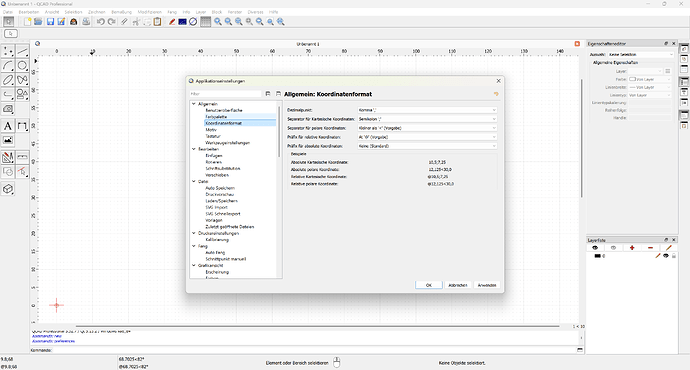The image size is (690, 370).
Task: Open Dezimalpunkt dropdown
Action: pyautogui.click(x=427, y=110)
